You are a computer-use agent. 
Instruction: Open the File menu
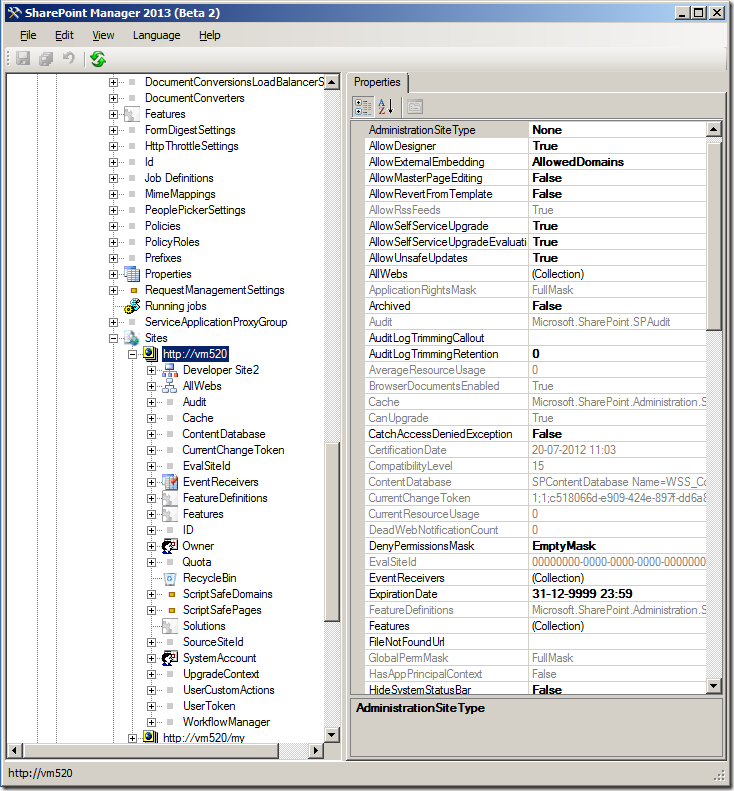coord(28,35)
